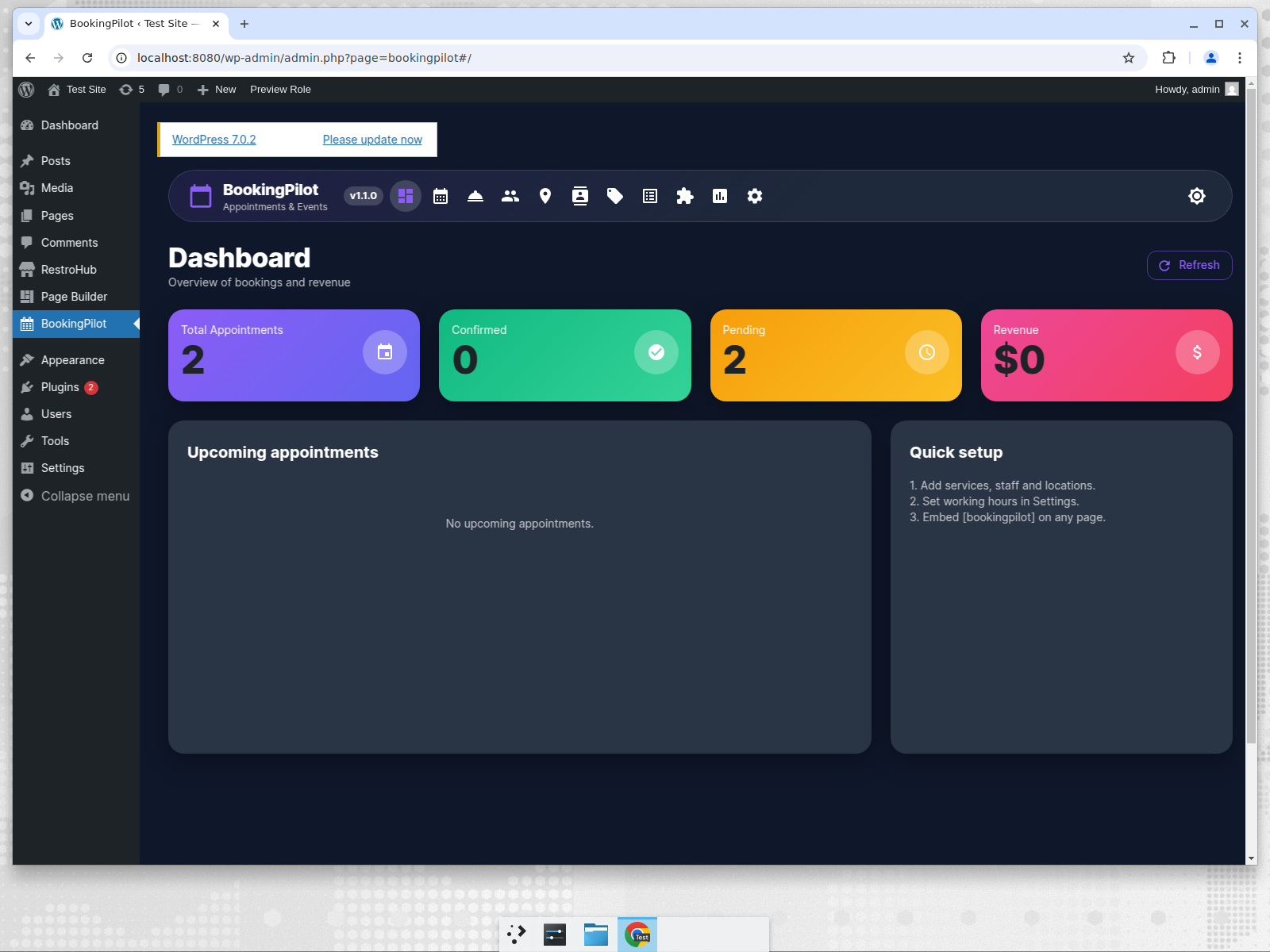Screen dimensions: 1270x952
Task: Click the browser reload button
Action: click(87, 58)
